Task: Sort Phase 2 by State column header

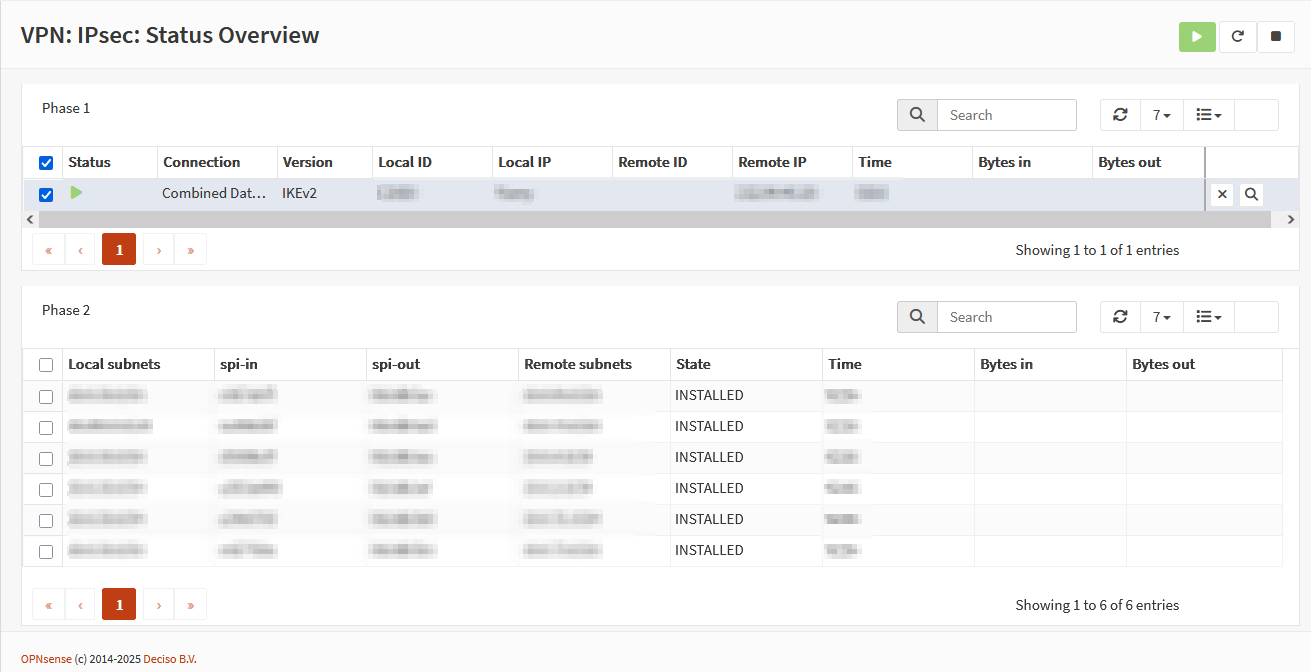Action: [693, 364]
